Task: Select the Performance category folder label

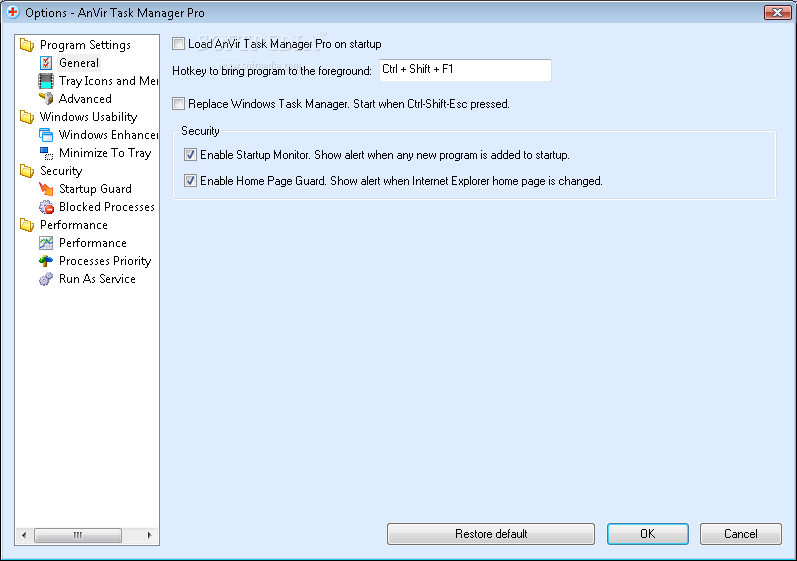Action: point(74,225)
